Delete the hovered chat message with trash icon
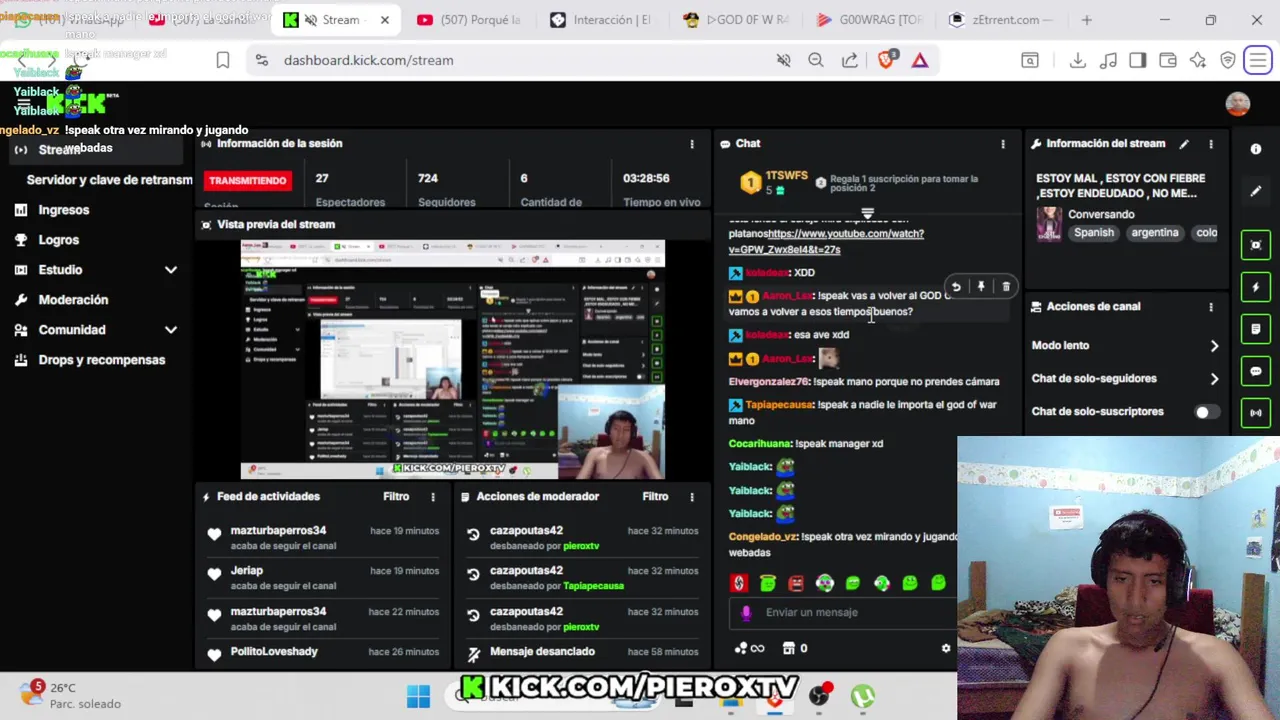 coord(1006,287)
